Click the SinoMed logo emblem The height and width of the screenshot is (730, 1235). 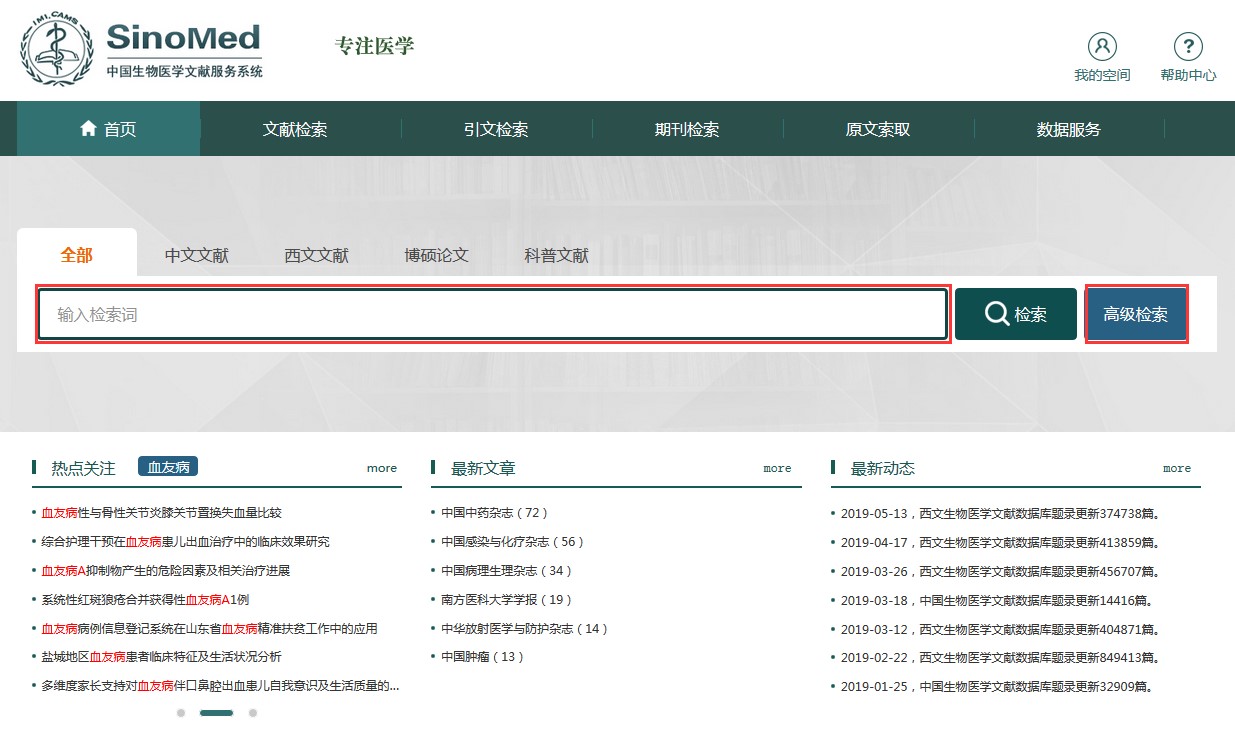(59, 50)
